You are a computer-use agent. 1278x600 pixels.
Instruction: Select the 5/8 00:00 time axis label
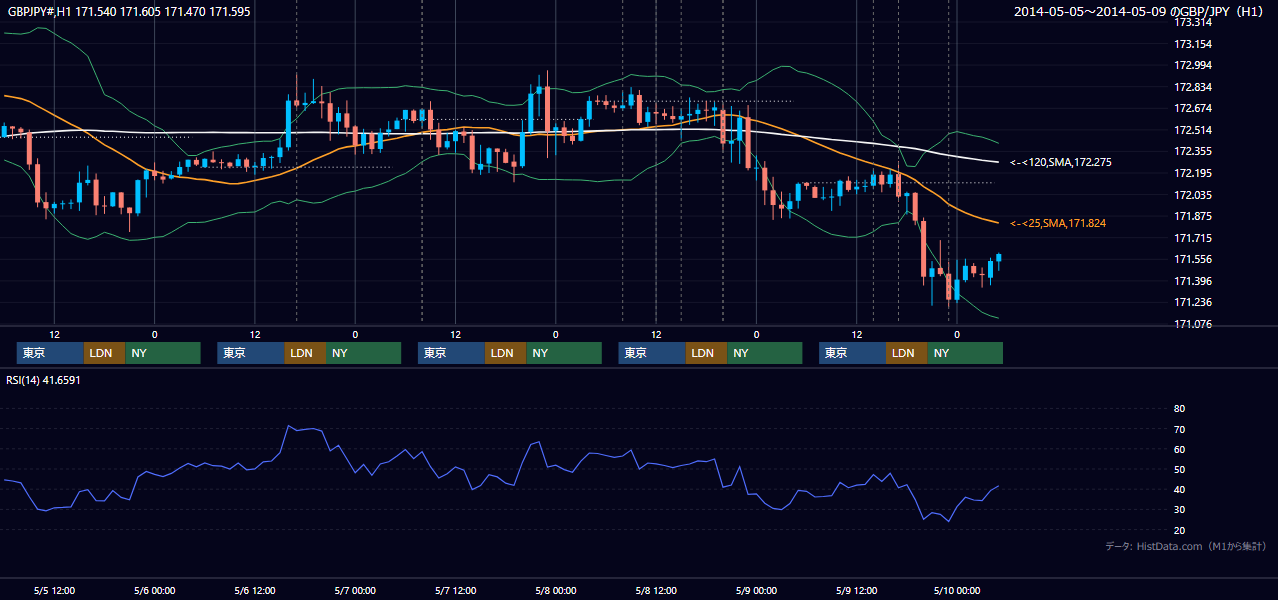pos(555,591)
